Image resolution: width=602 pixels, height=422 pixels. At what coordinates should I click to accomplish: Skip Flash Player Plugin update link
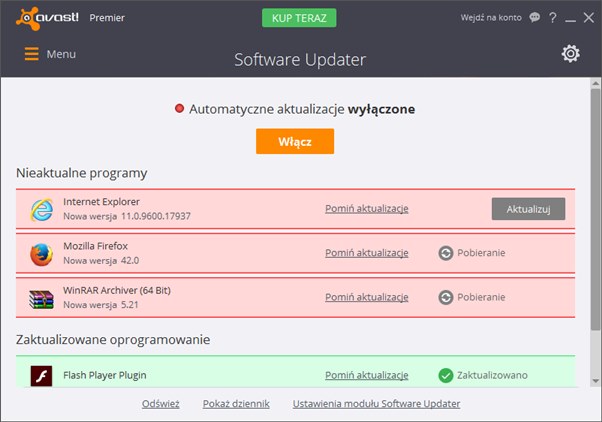(x=367, y=375)
